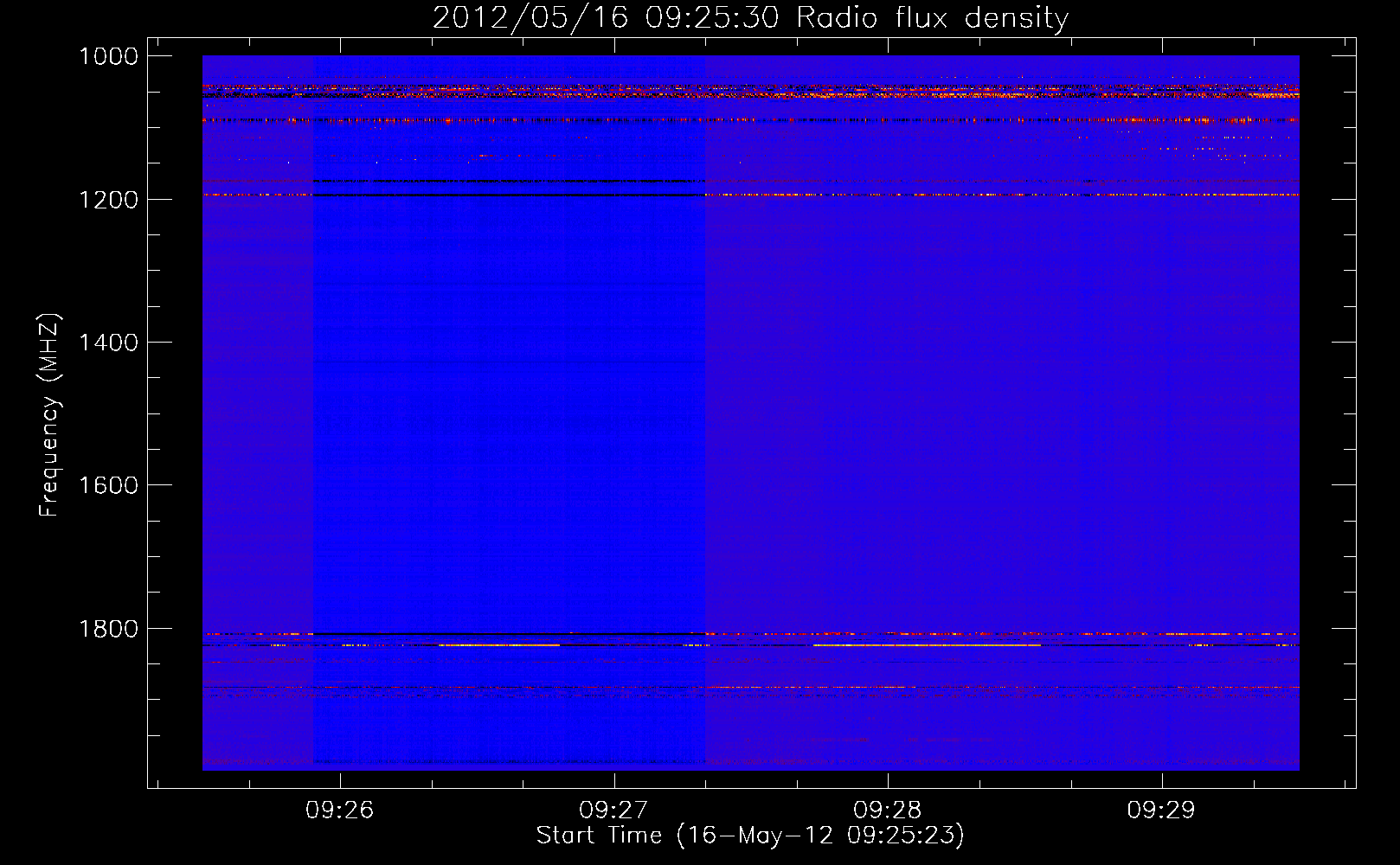The image size is (1400, 865).
Task: Click the 1400 frequency tick label
Action: [108, 343]
